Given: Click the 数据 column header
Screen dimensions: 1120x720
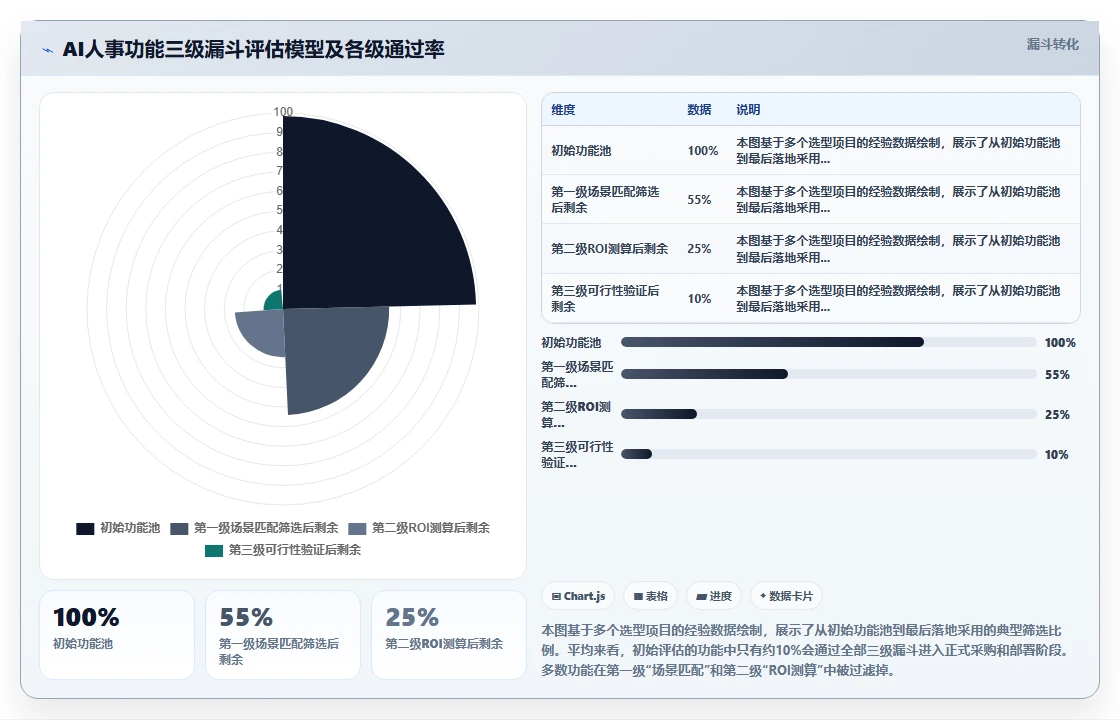Looking at the screenshot, I should 699,109.
